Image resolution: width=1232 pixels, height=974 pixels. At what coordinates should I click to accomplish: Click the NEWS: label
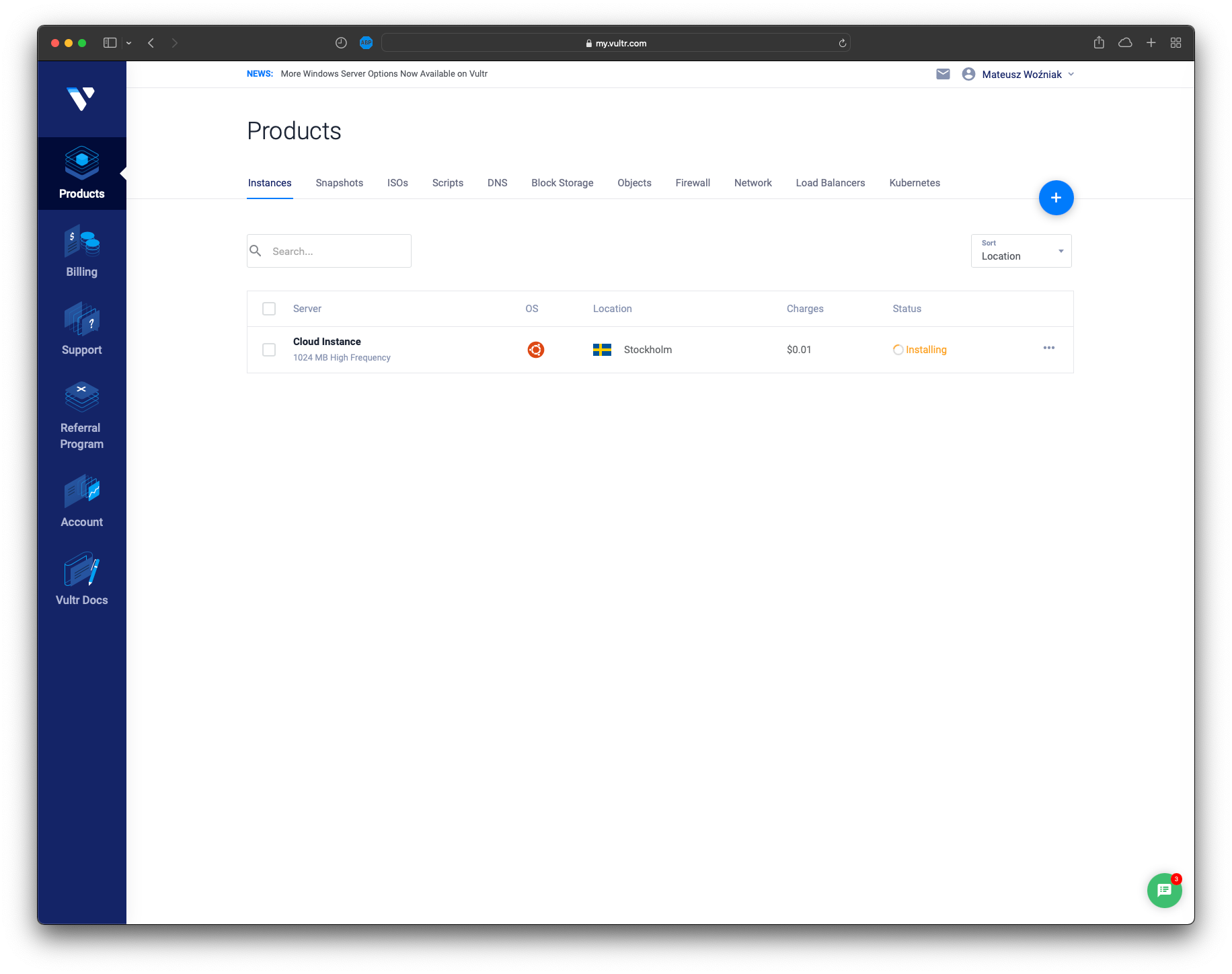point(260,74)
